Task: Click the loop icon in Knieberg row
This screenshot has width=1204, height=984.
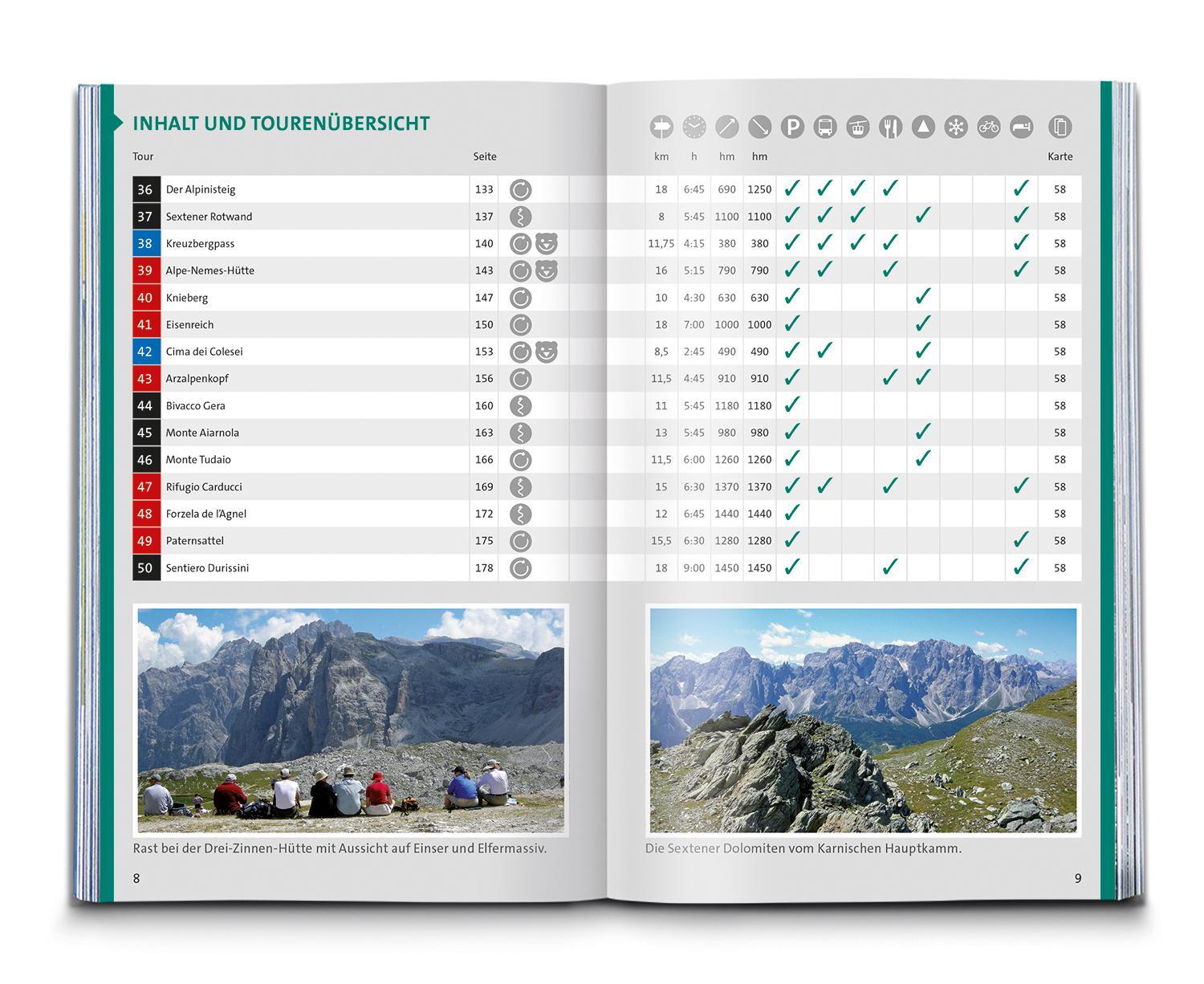Action: click(x=521, y=298)
